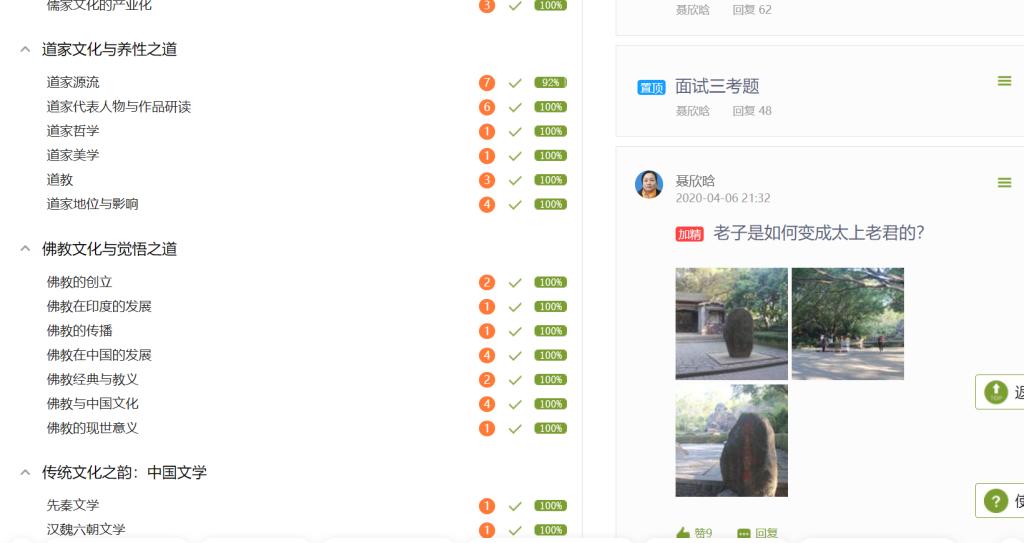Collapse the 佛教文化与觉悟之道 section

pyautogui.click(x=25, y=249)
